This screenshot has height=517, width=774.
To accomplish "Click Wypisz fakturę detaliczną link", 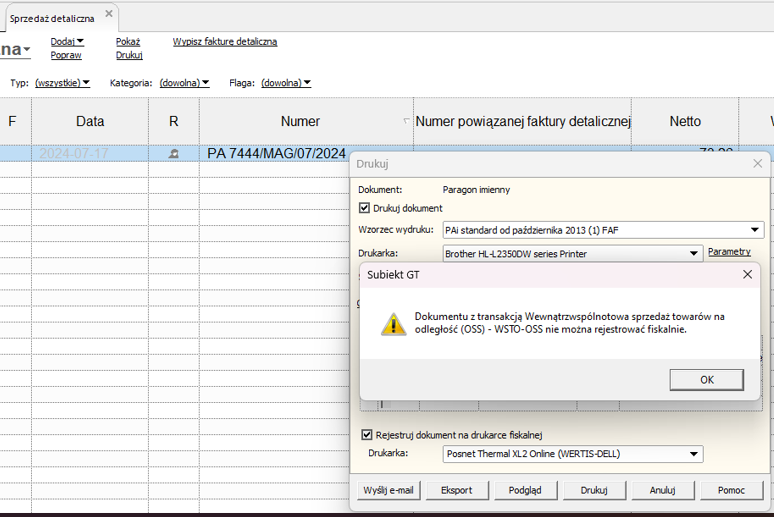I will (x=225, y=41).
